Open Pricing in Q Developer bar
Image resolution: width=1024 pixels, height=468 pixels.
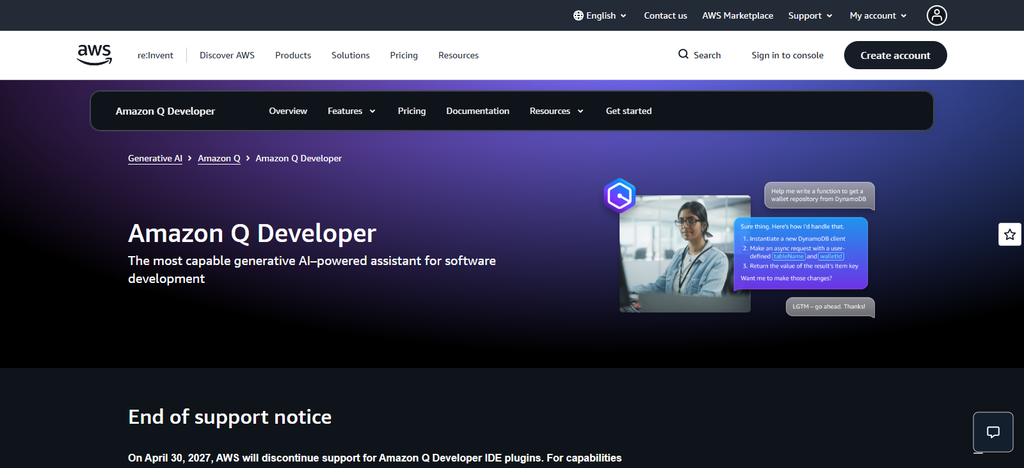tap(411, 111)
